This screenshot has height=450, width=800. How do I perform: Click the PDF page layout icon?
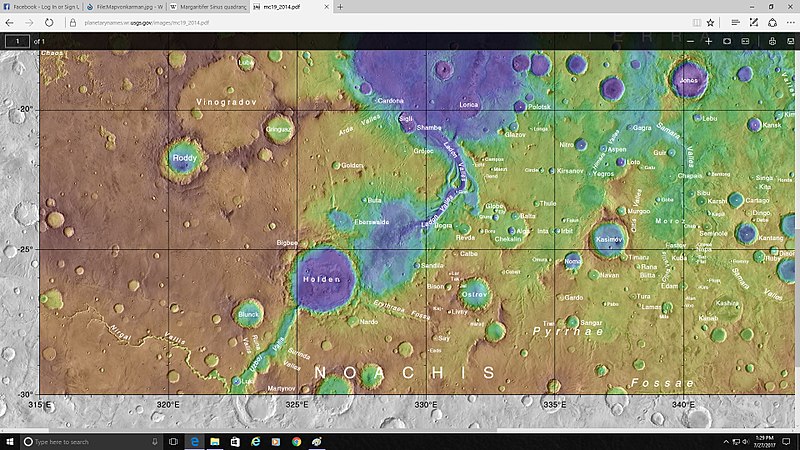(745, 41)
